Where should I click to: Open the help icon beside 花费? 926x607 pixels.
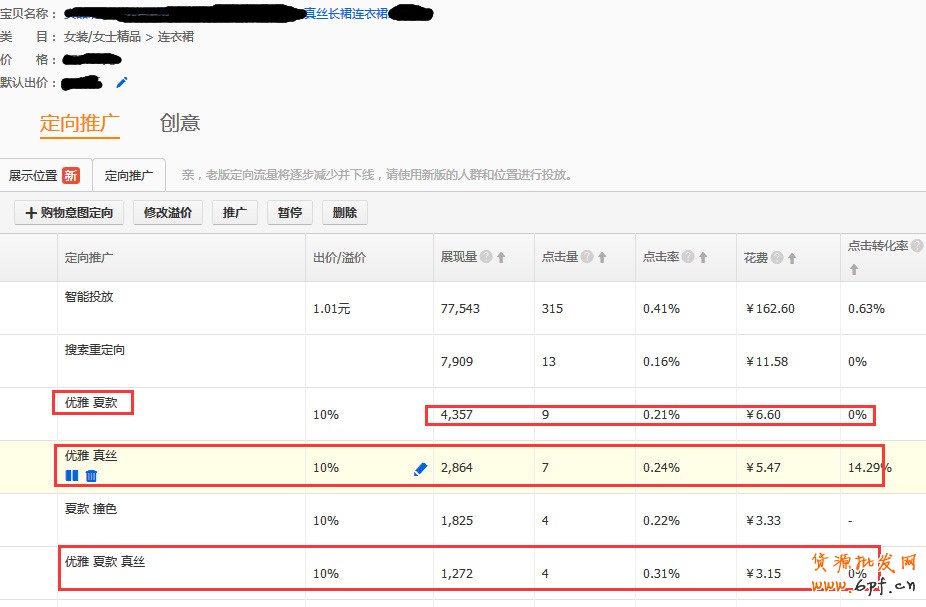(776, 258)
